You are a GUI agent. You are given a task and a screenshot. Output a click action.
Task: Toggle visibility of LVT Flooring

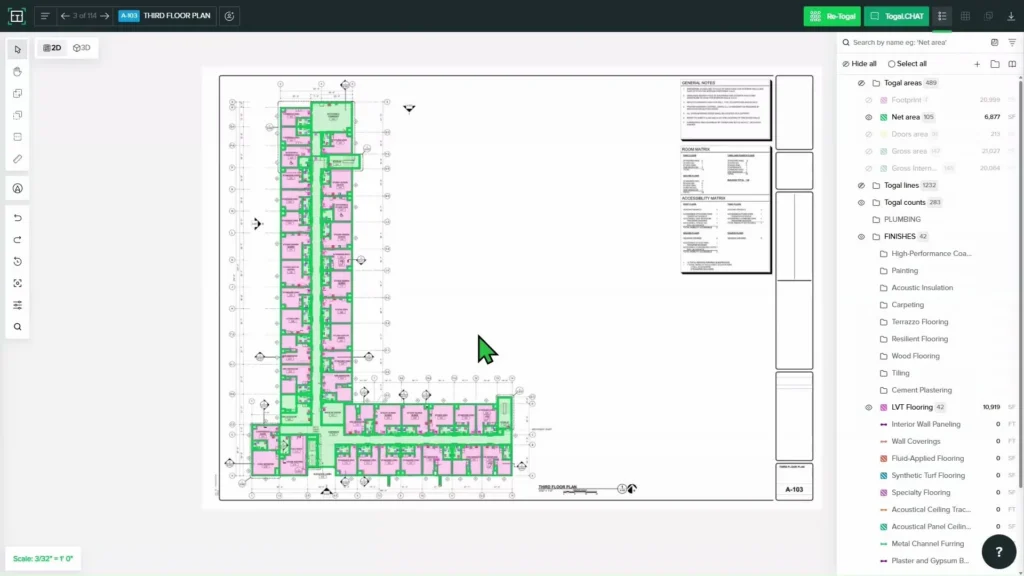click(x=869, y=408)
